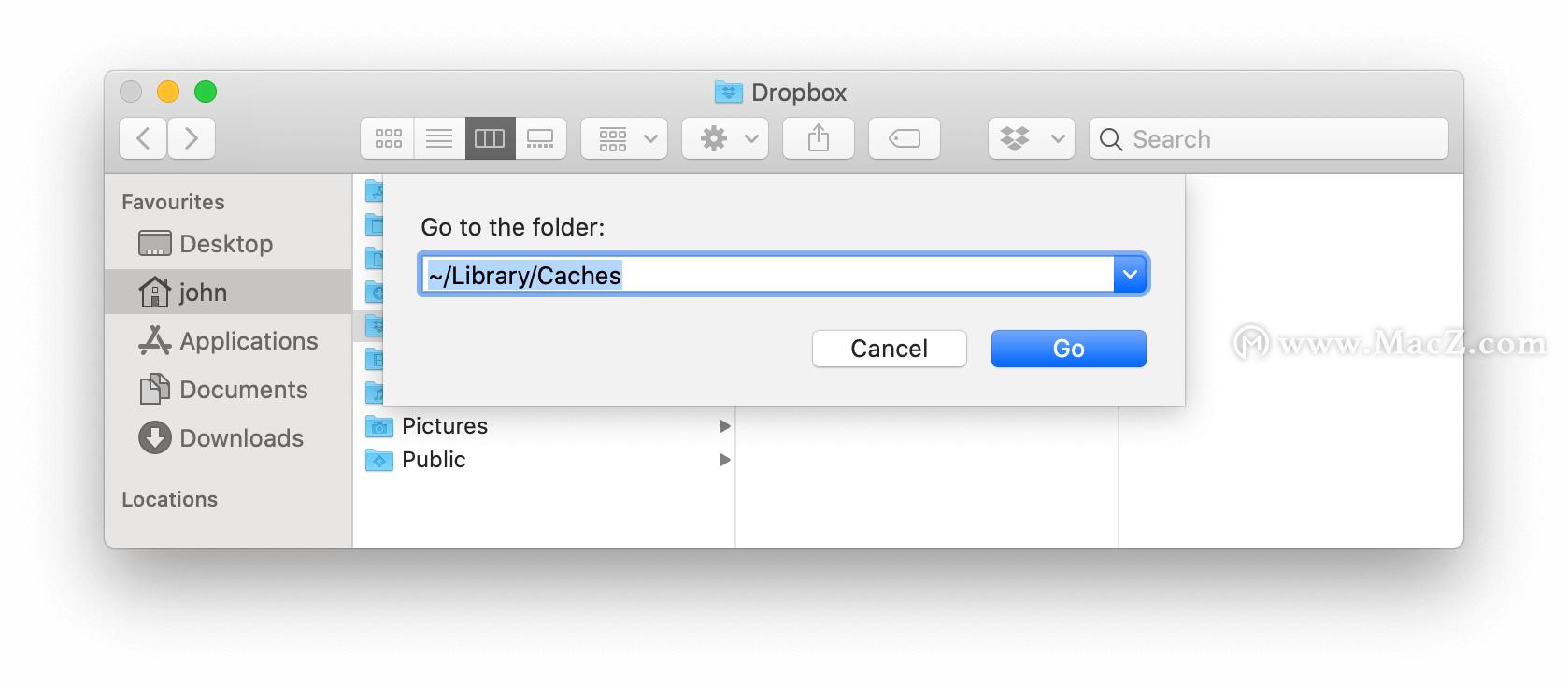
Task: Switch to gallery view
Action: point(540,139)
